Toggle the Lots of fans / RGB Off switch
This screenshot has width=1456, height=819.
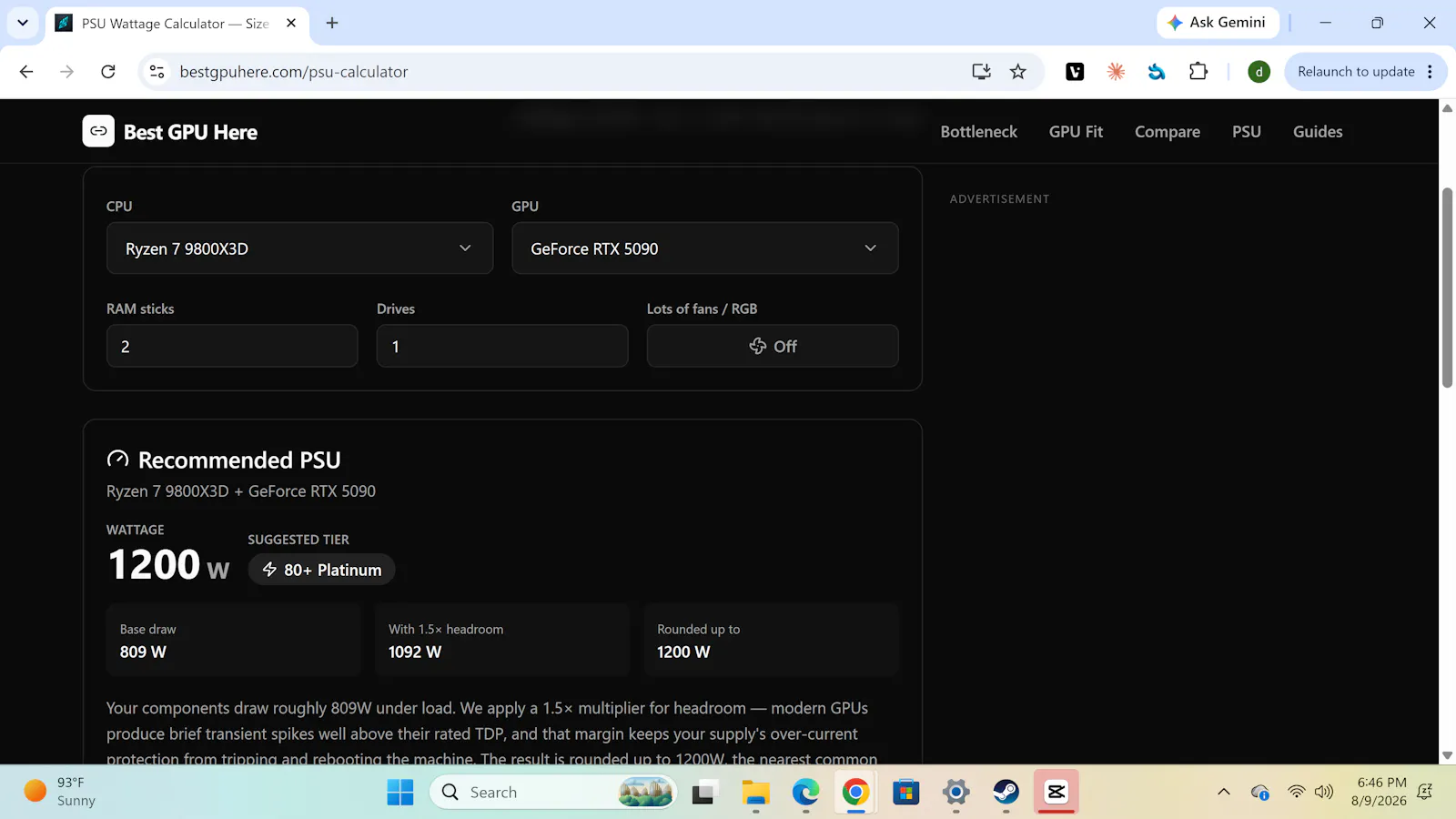pos(773,347)
